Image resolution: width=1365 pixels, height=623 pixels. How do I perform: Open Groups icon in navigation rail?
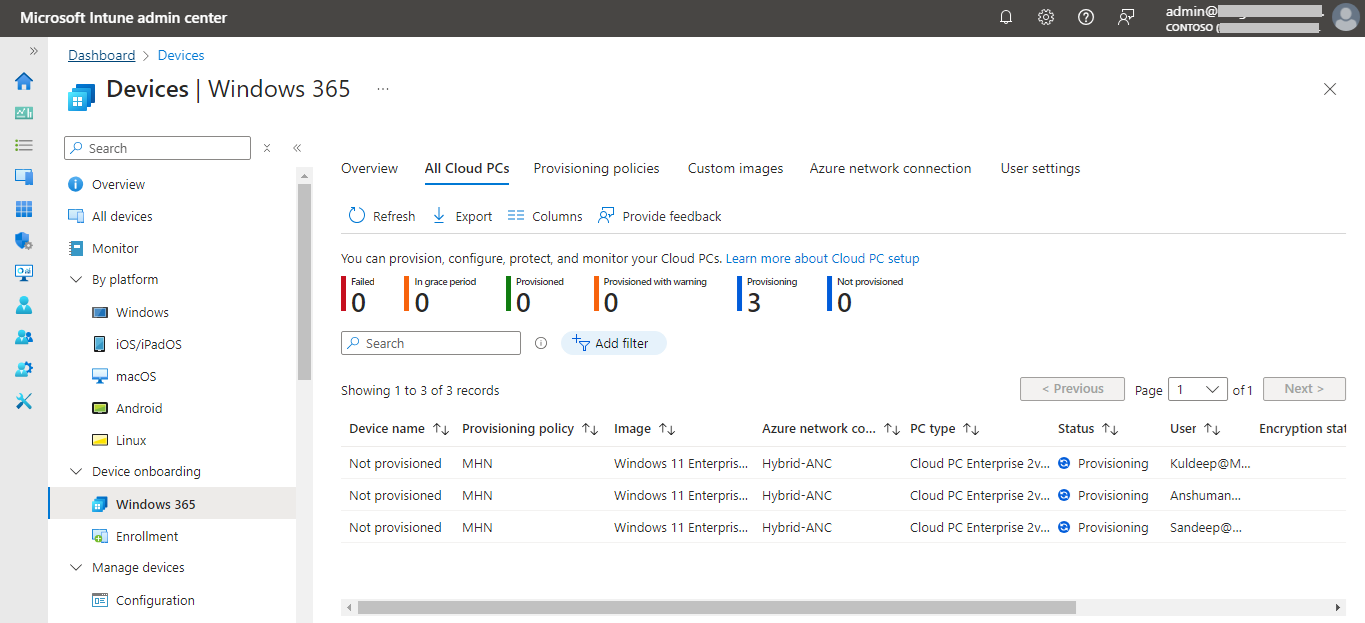pos(24,337)
